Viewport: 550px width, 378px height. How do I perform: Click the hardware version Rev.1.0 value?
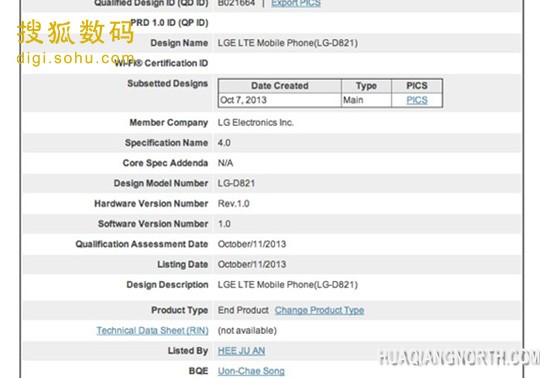pyautogui.click(x=234, y=204)
